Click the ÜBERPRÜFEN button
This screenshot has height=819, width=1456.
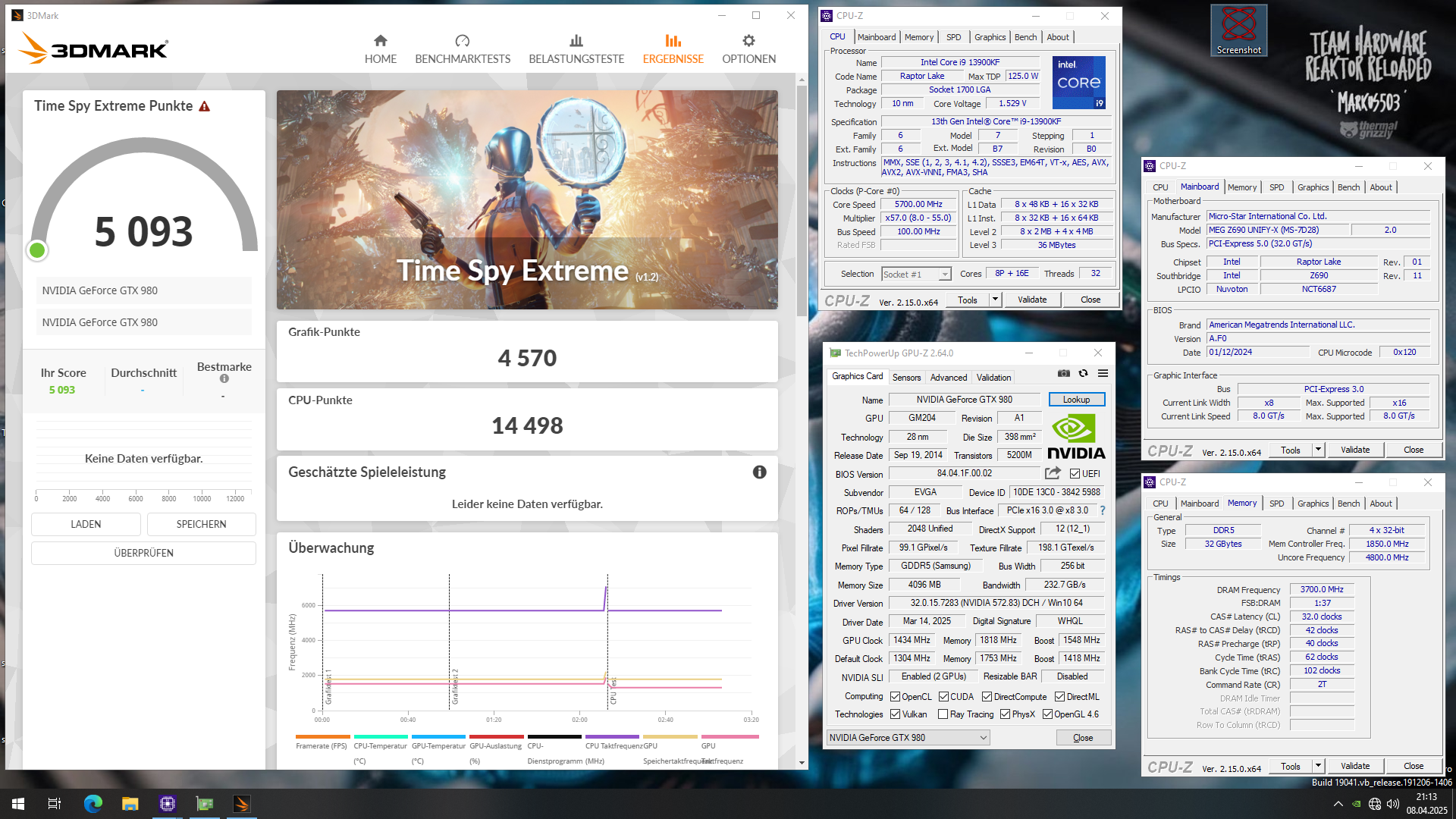(143, 553)
